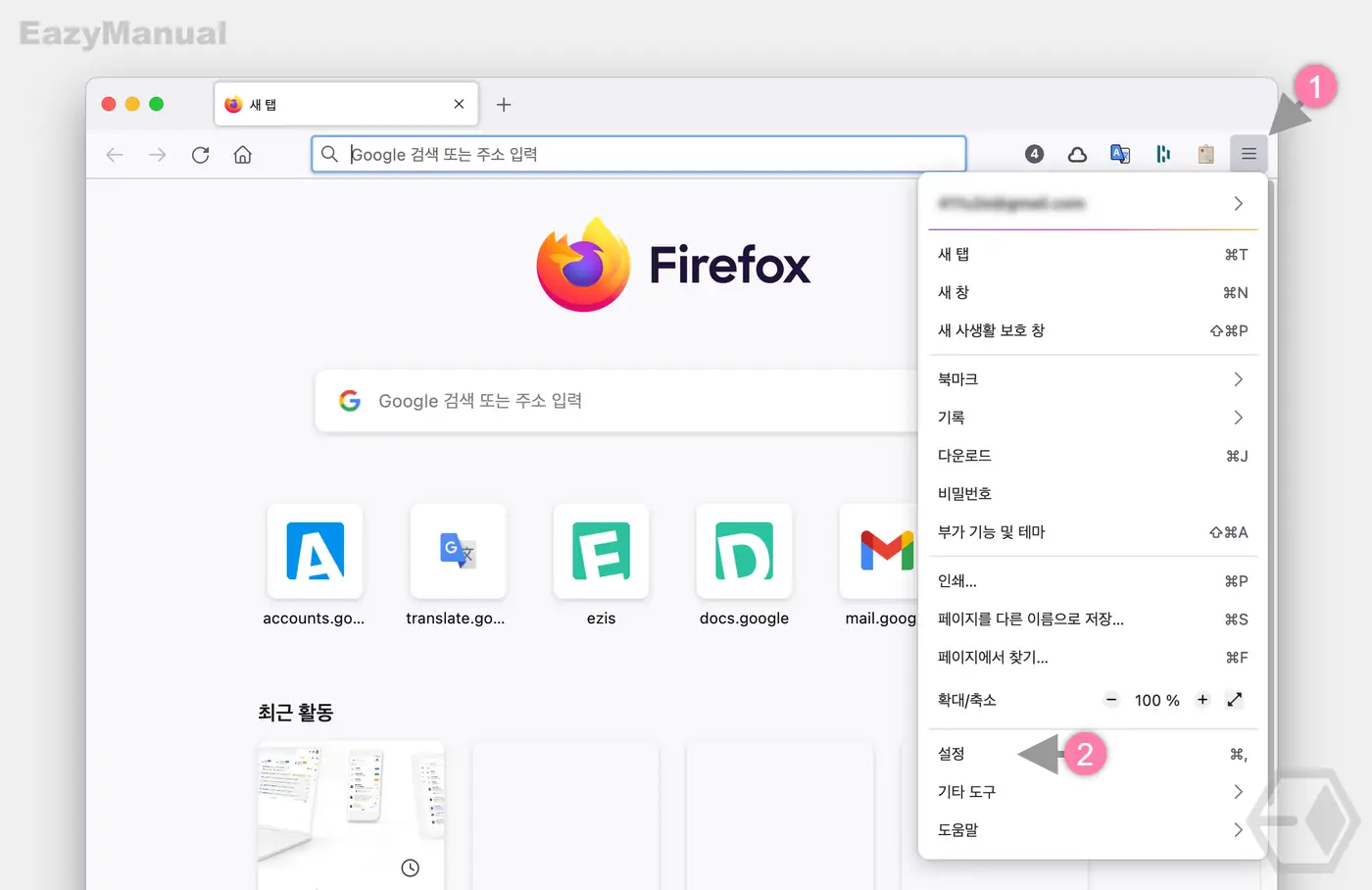Open the hamburger application menu button
This screenshot has width=1372, height=890.
click(1249, 154)
